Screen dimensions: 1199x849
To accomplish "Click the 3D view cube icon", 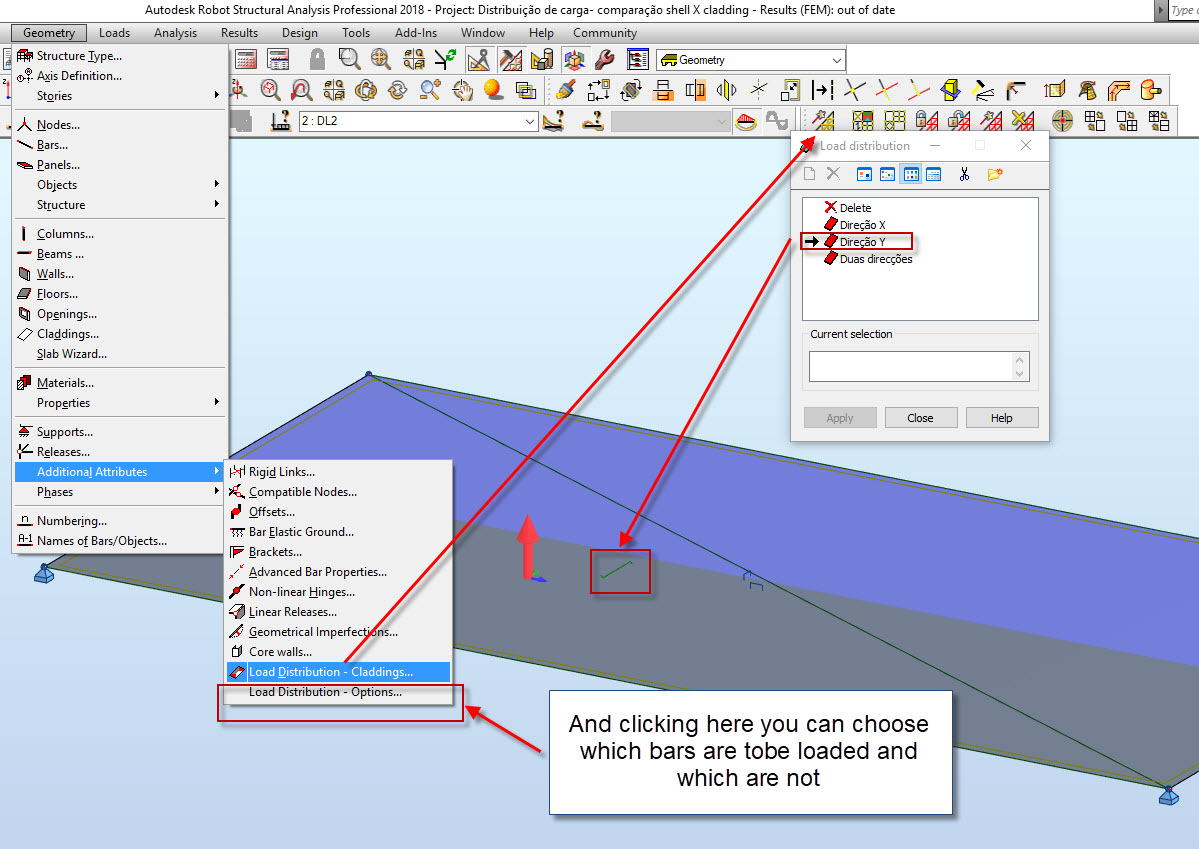I will click(574, 60).
